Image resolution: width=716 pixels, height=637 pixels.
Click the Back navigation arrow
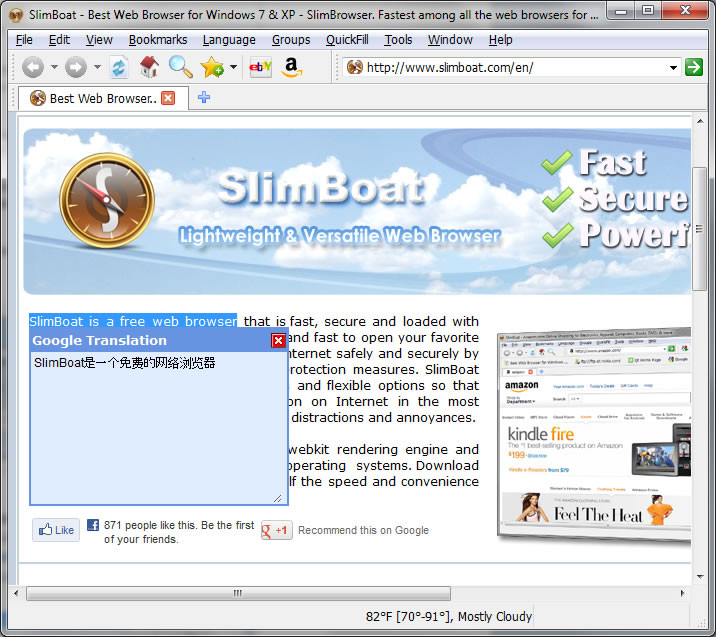pos(33,68)
